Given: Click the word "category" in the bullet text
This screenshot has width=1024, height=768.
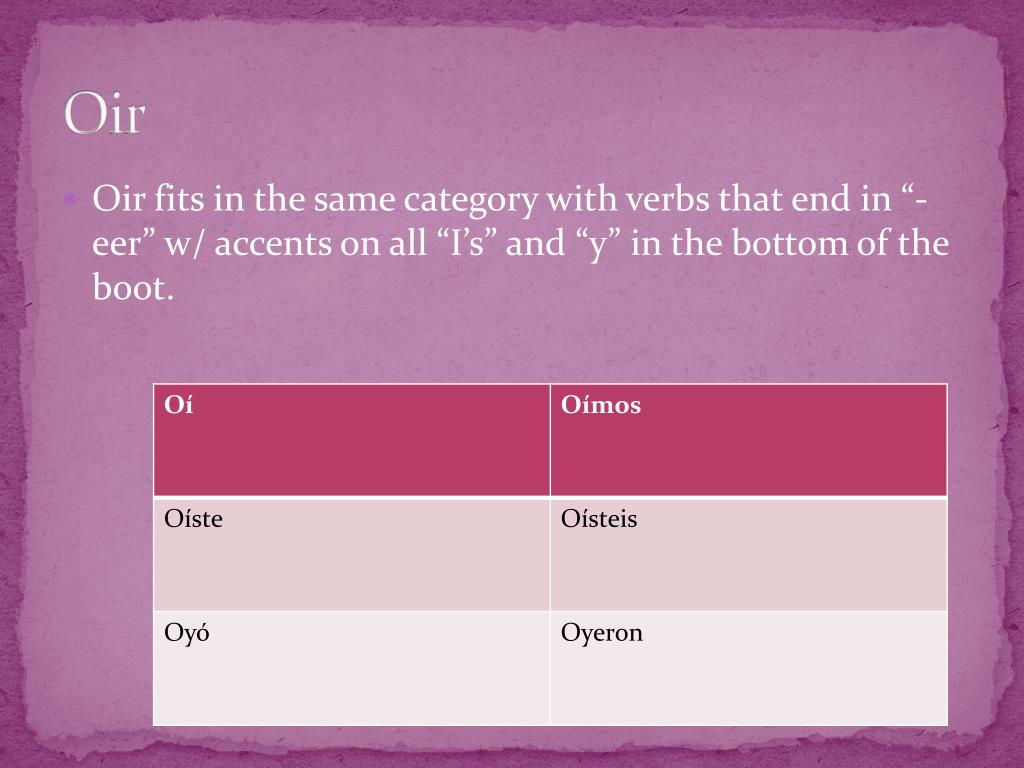Looking at the screenshot, I should [470, 200].
